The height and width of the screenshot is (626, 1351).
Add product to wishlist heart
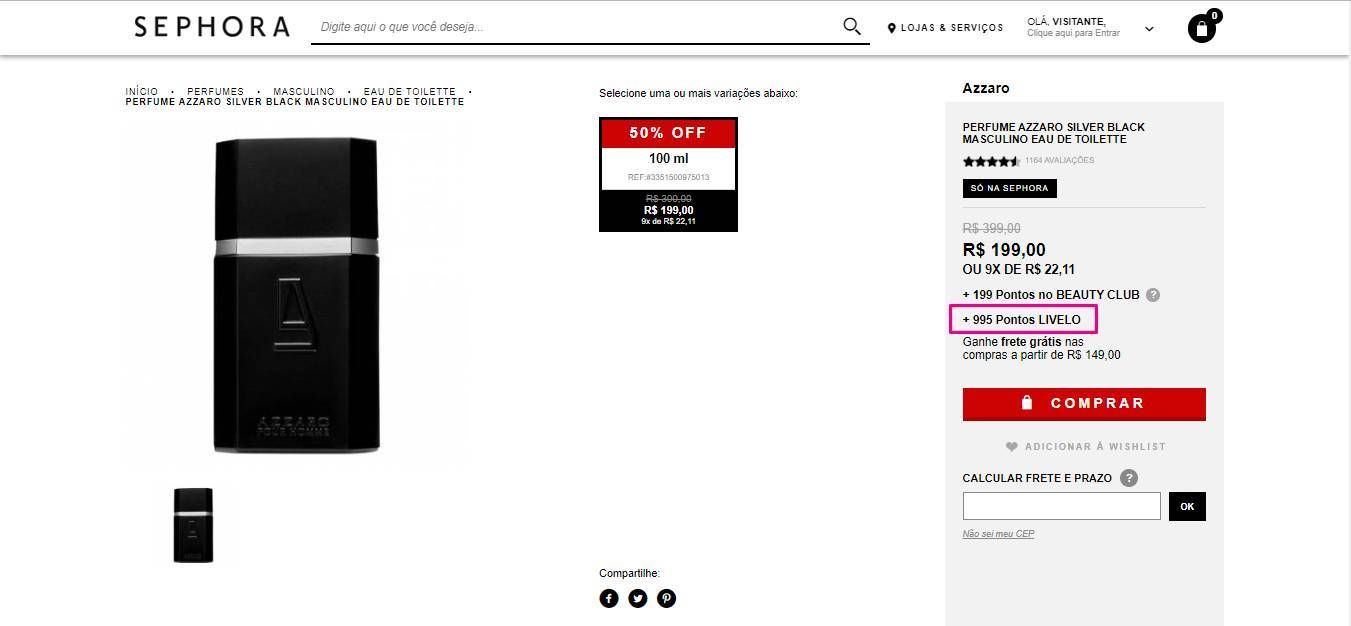click(1011, 447)
